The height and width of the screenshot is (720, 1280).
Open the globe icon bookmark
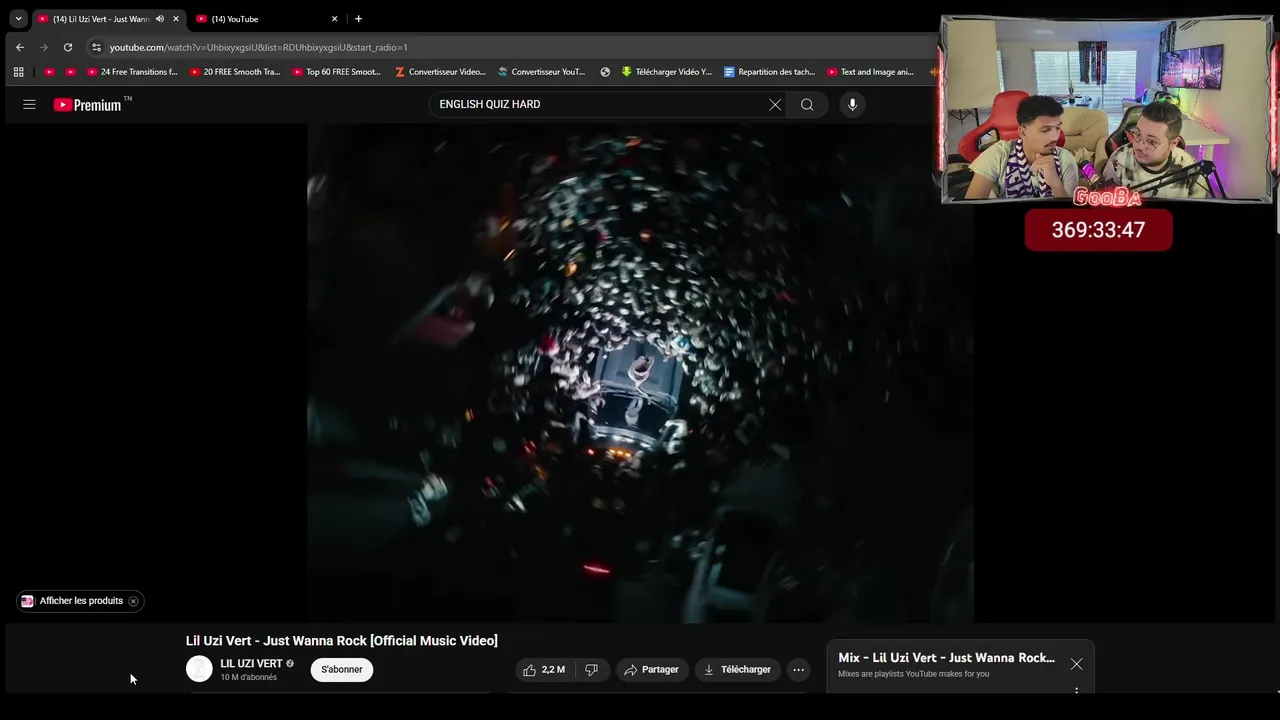(605, 72)
